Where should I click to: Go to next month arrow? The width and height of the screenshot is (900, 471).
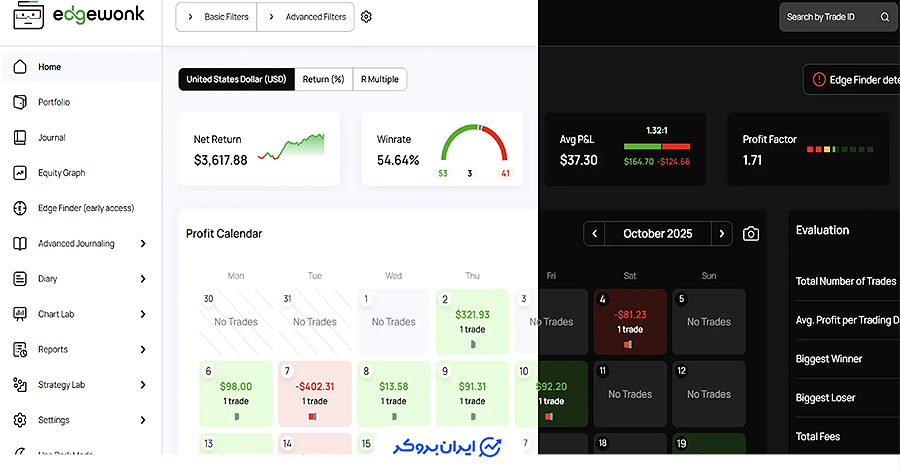click(x=721, y=233)
